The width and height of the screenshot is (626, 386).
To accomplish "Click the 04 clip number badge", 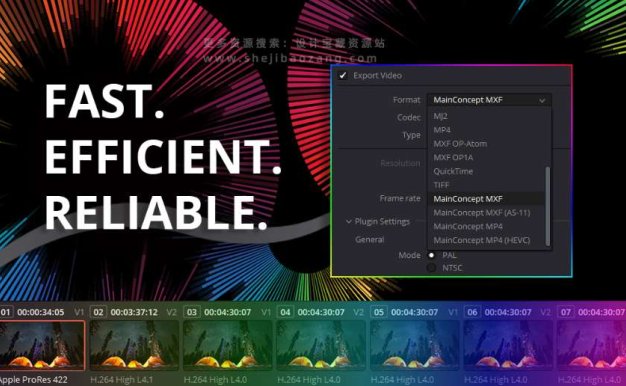I will pos(285,312).
